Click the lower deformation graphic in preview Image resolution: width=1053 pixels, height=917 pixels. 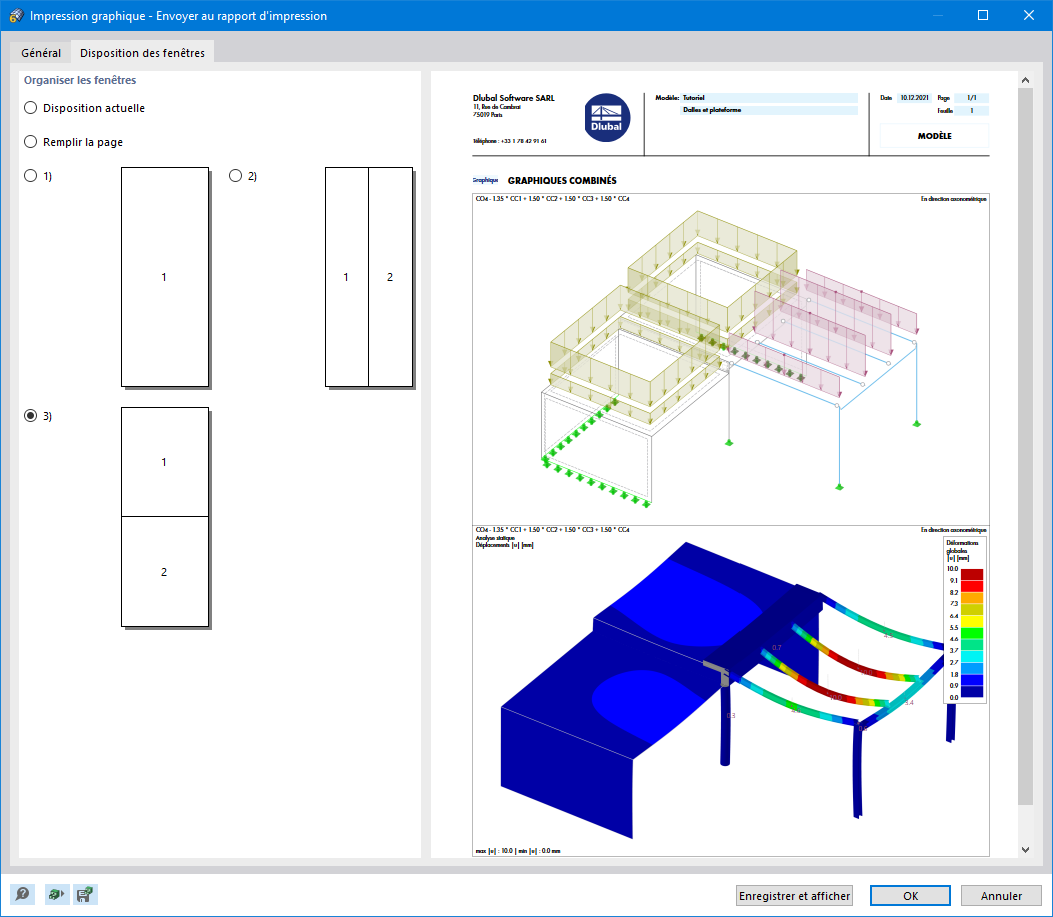click(x=731, y=691)
